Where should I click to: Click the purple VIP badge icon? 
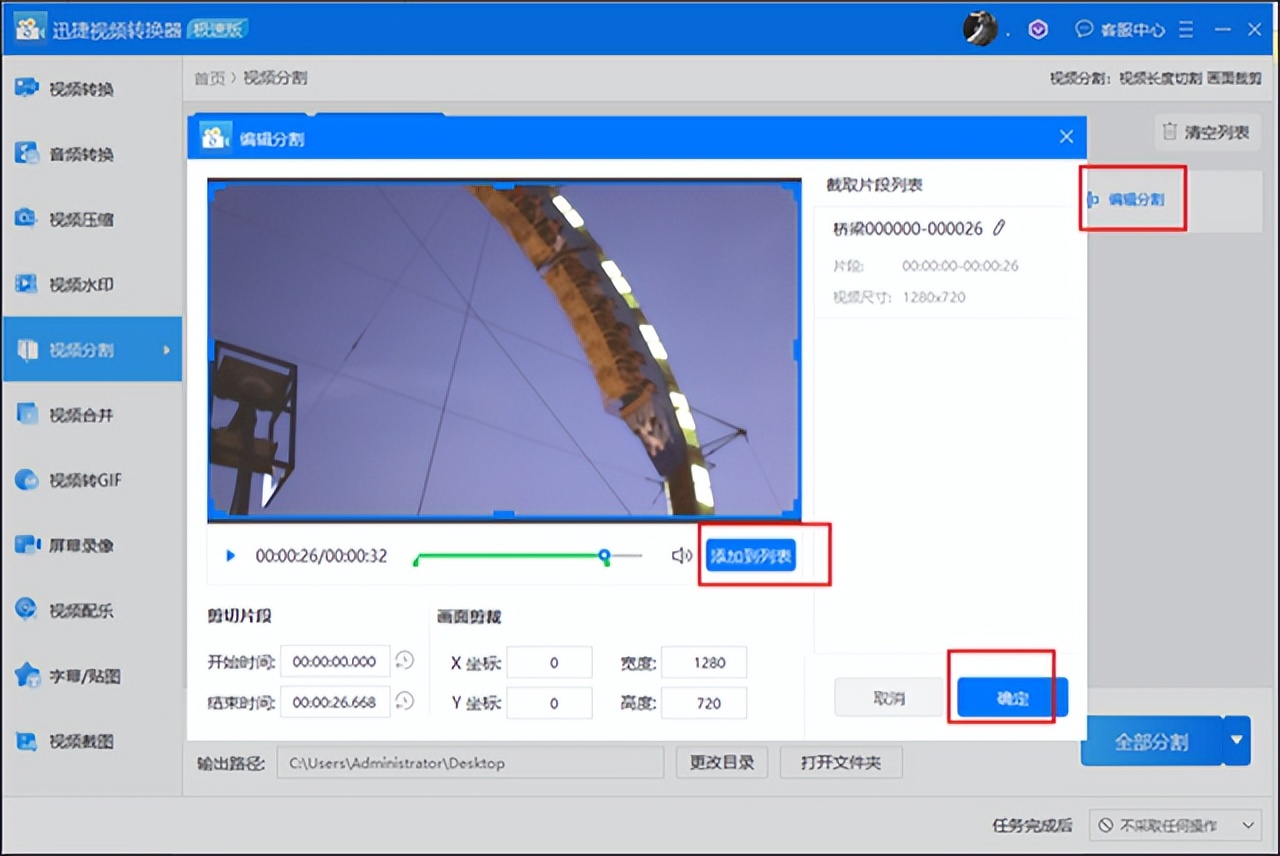pos(1038,30)
